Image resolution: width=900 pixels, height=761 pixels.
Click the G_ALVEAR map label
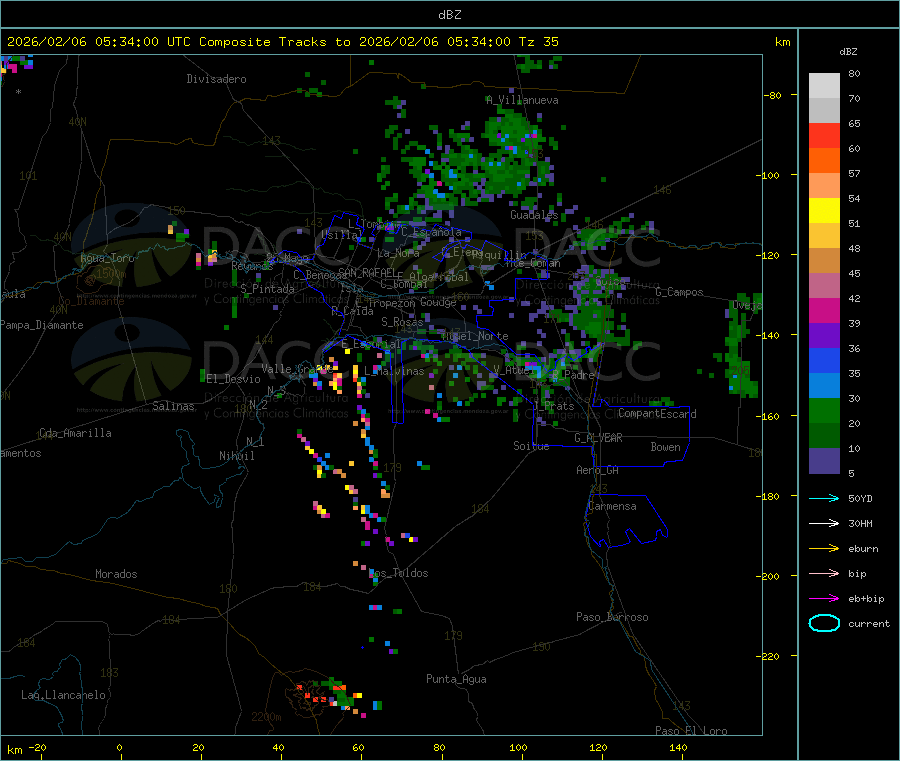pyautogui.click(x=598, y=438)
